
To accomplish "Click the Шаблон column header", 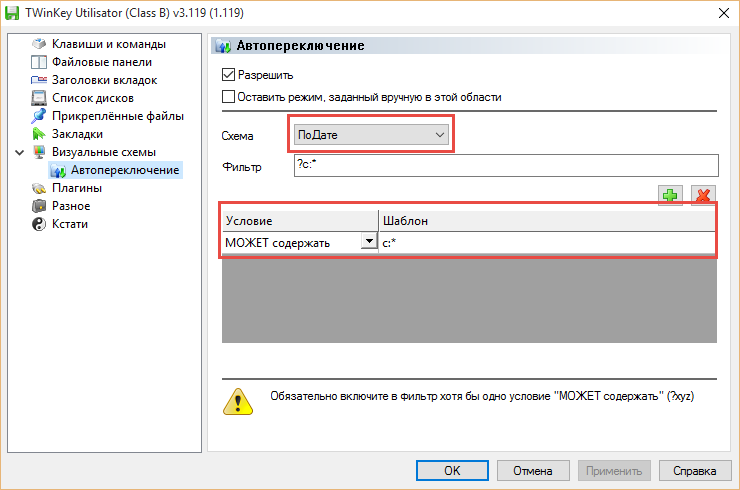I will click(x=547, y=220).
